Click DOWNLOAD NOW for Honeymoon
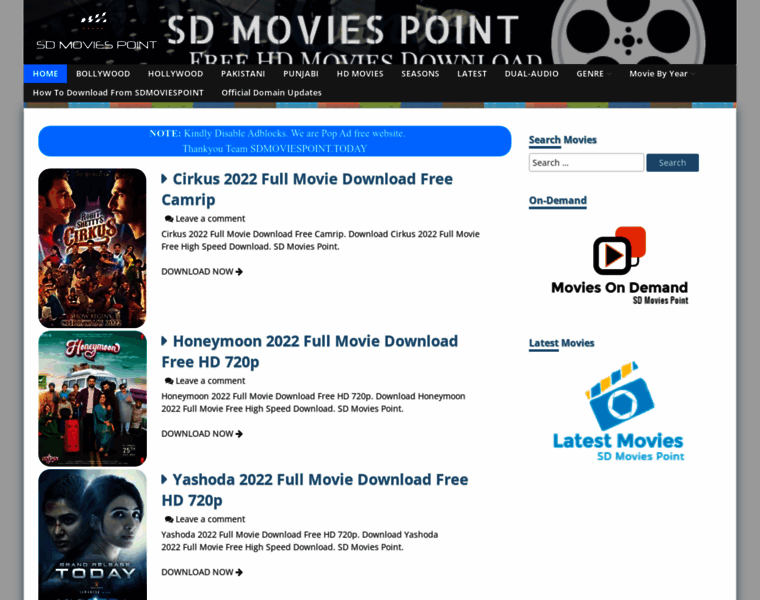The image size is (760, 600). click(197, 434)
